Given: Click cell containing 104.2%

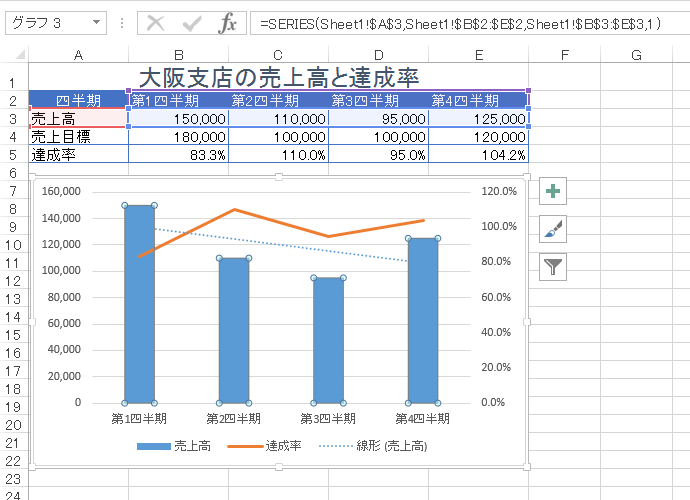Looking at the screenshot, I should pos(478,155).
